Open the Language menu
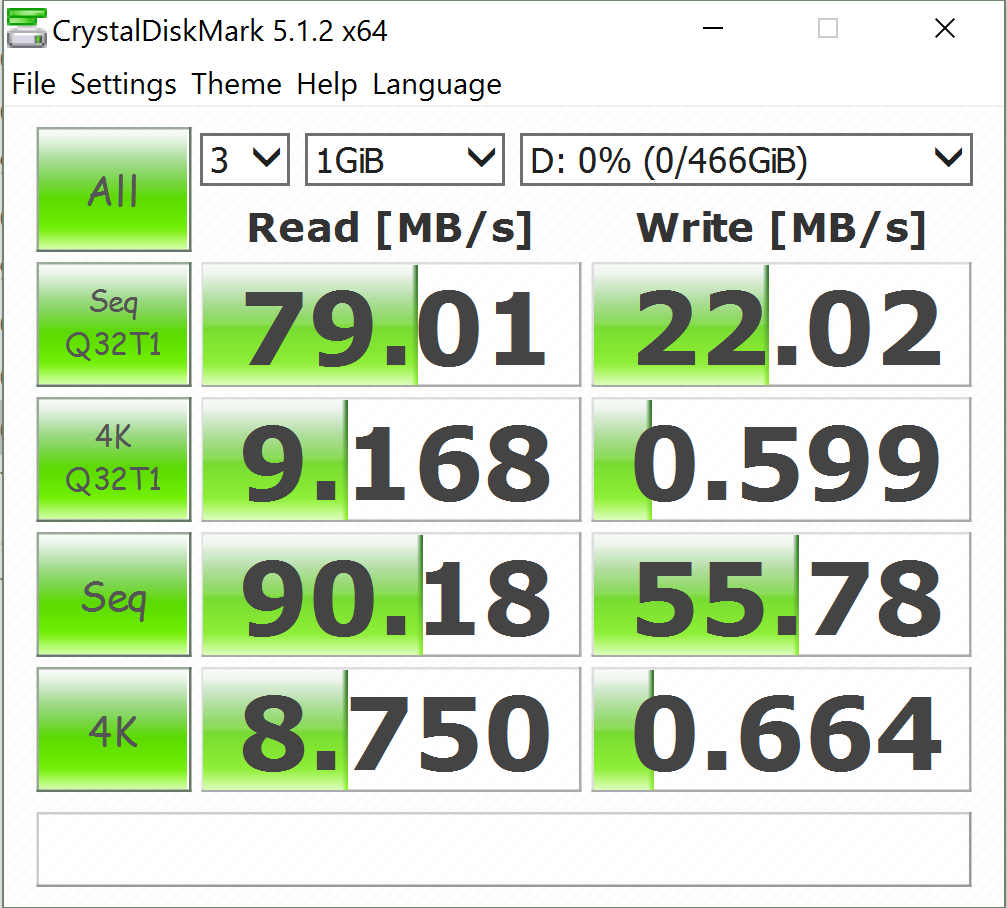 pyautogui.click(x=437, y=85)
